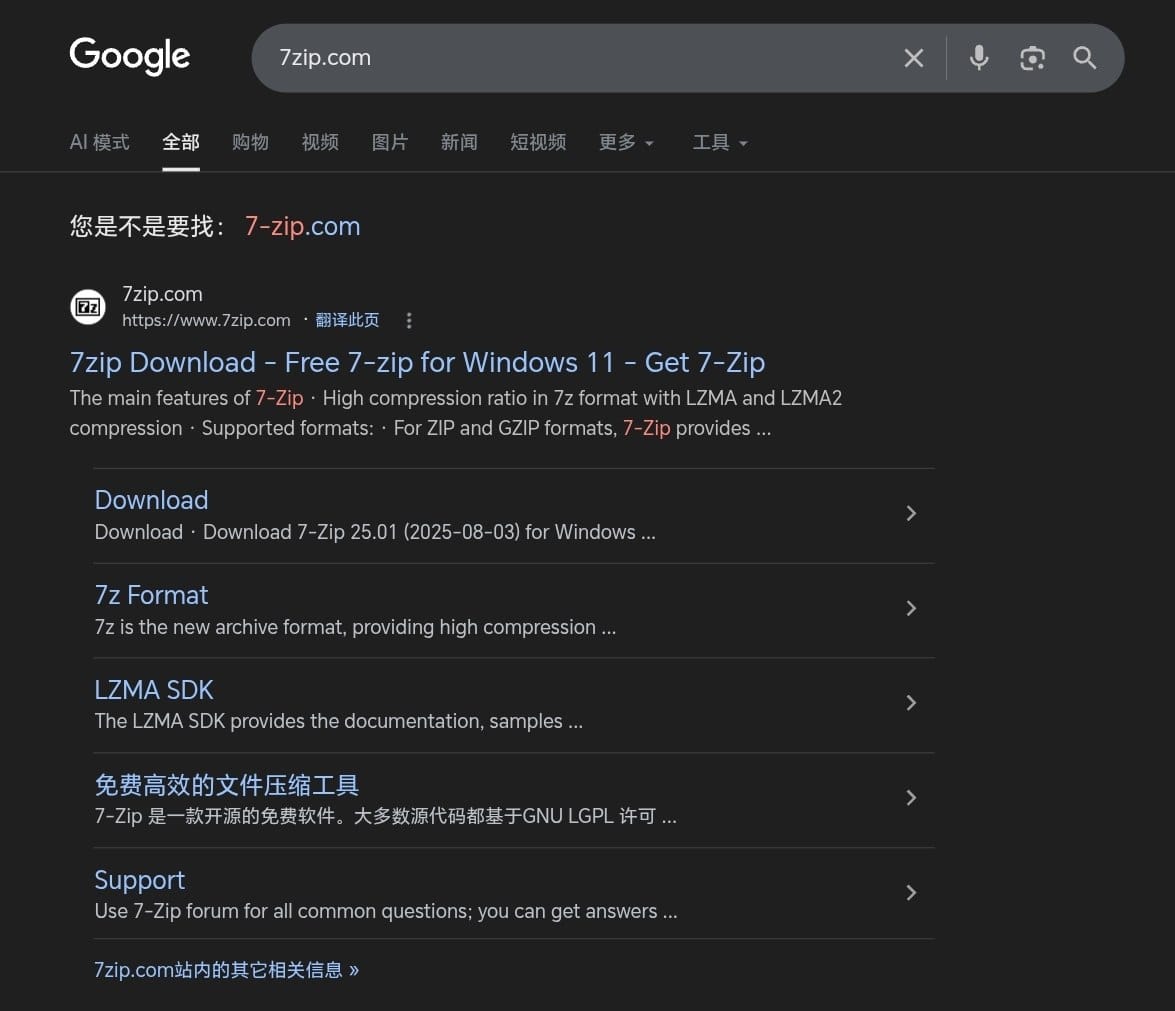Open the suggested correction 7-zip.com
1175x1011 pixels.
(302, 226)
